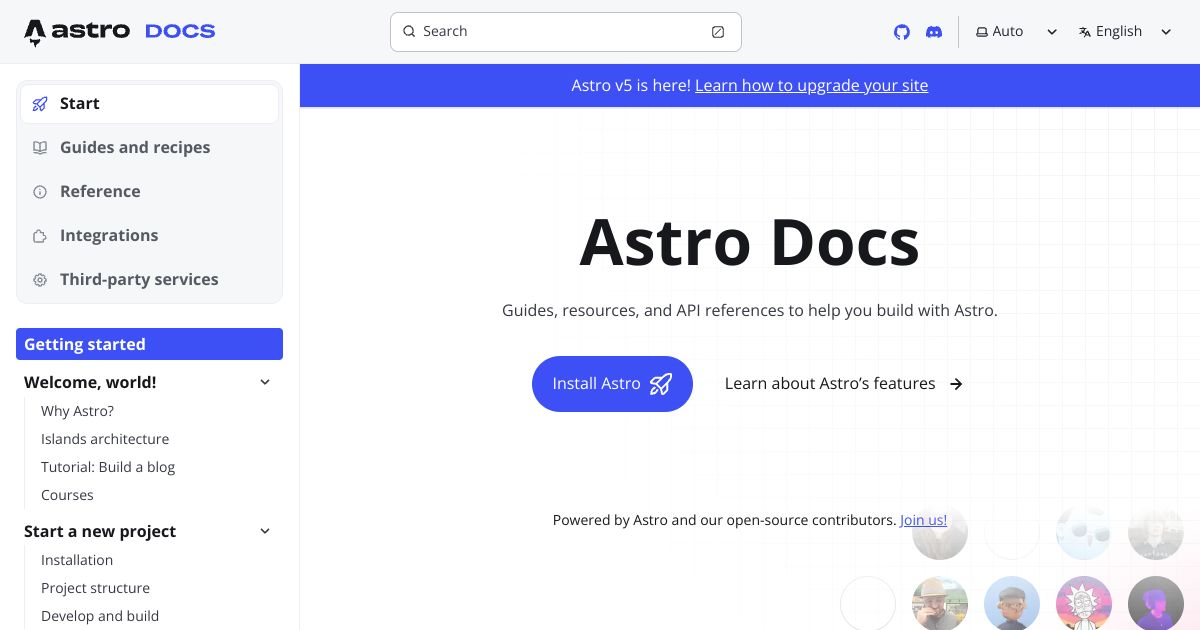1200x630 pixels.
Task: Open the Courses page
Action: [x=67, y=495]
